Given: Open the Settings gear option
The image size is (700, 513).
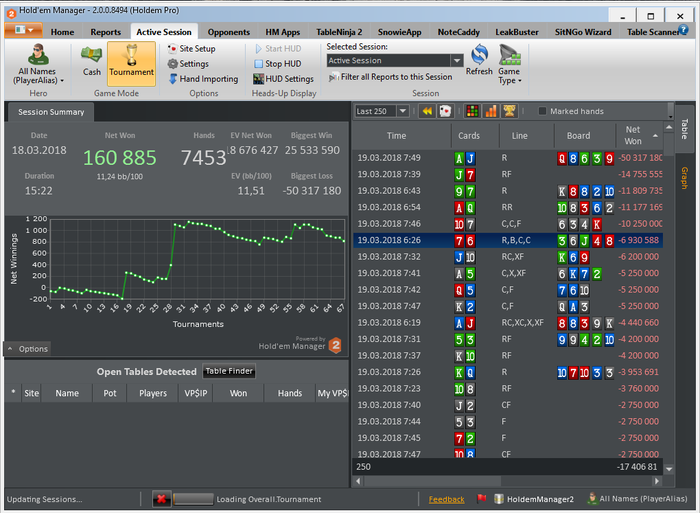Looking at the screenshot, I should tap(188, 64).
